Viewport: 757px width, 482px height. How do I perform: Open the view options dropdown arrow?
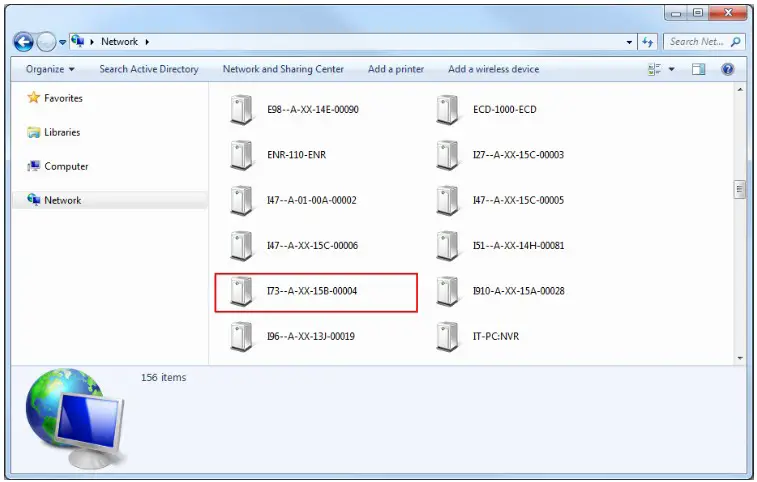[x=672, y=69]
